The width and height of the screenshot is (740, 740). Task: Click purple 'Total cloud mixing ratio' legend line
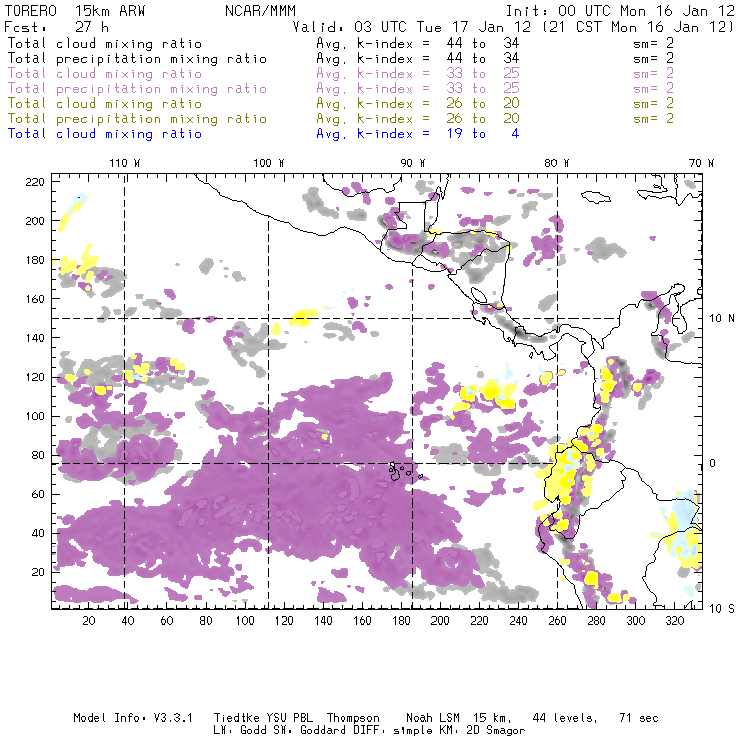(105, 74)
